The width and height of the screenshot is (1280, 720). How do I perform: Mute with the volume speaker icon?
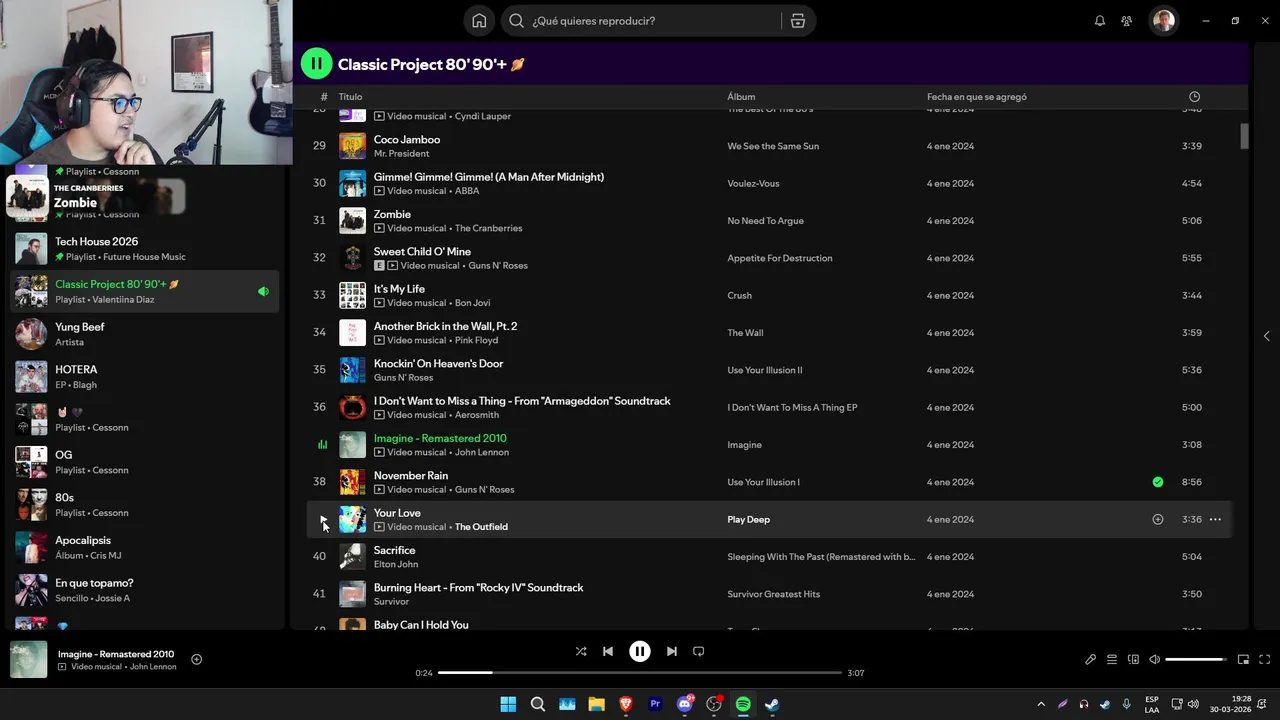click(x=1154, y=660)
